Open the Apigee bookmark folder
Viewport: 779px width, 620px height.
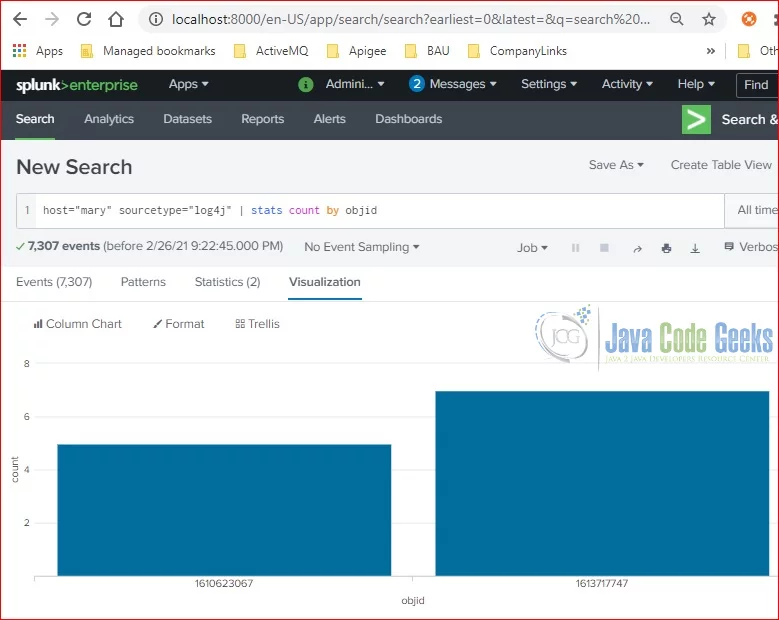click(356, 51)
